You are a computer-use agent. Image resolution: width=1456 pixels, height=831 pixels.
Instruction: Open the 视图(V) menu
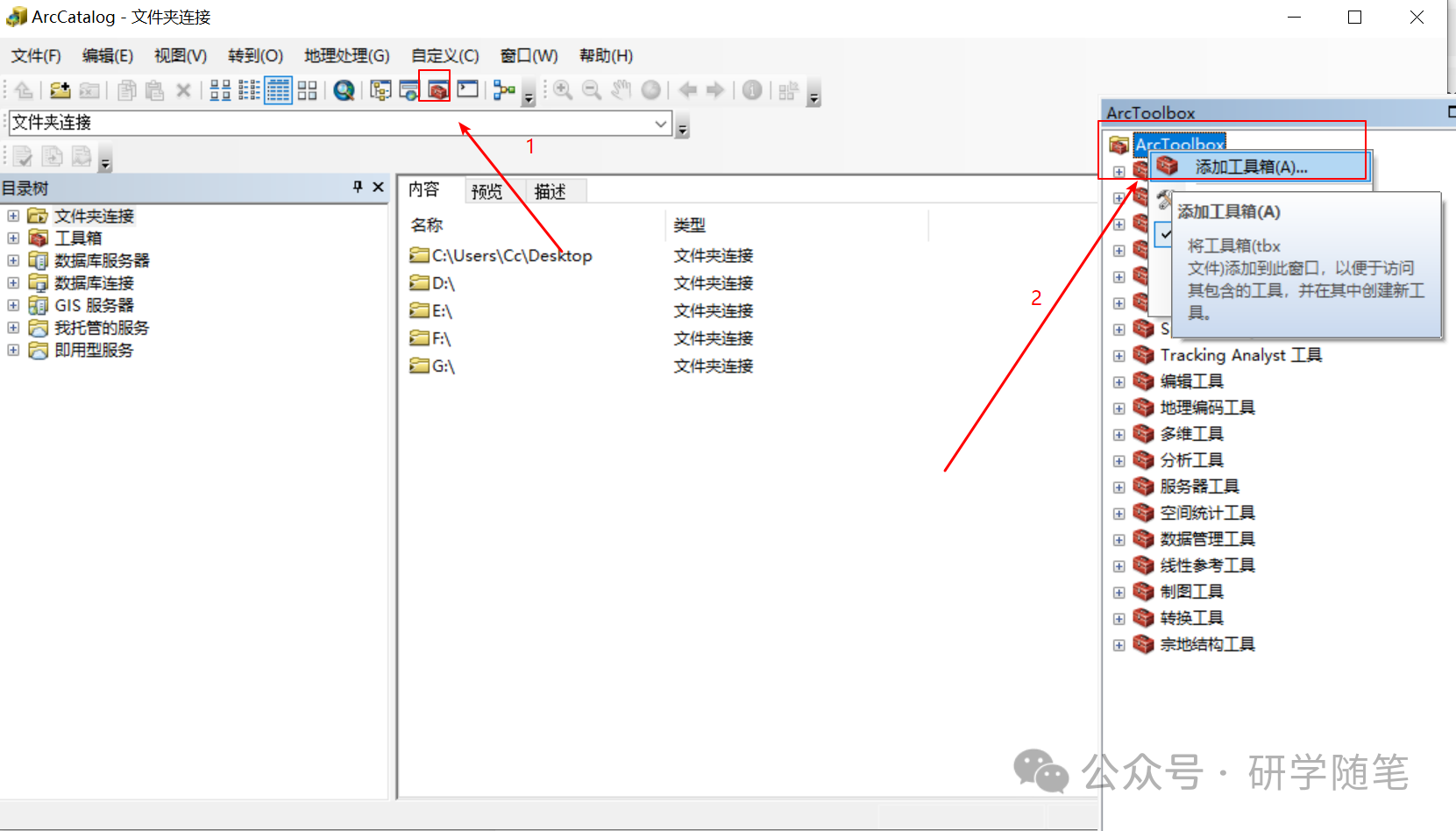[x=181, y=56]
